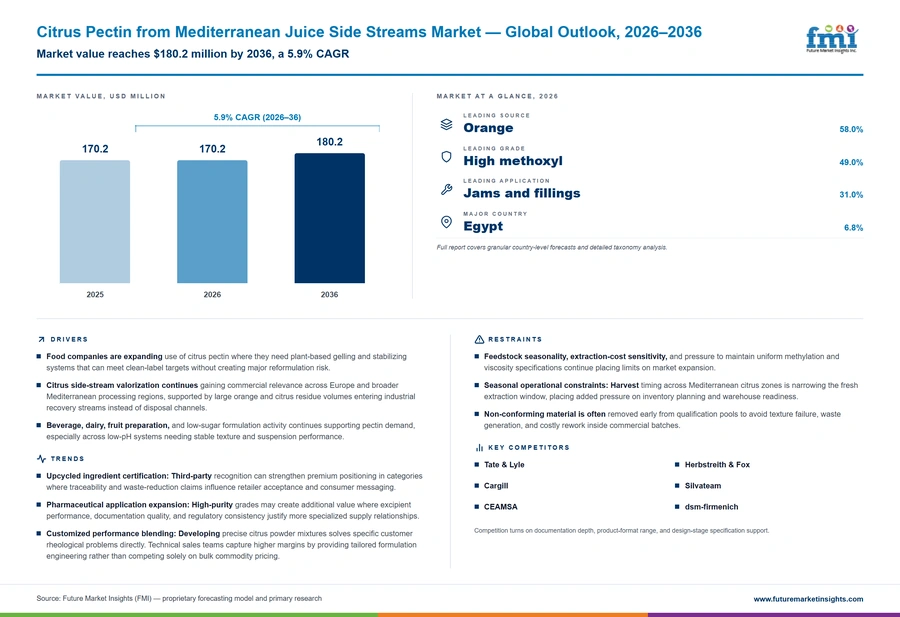Image resolution: width=900 pixels, height=617 pixels.
Task: Click the wrench icon beside Jams and fillings
Action: 446,189
